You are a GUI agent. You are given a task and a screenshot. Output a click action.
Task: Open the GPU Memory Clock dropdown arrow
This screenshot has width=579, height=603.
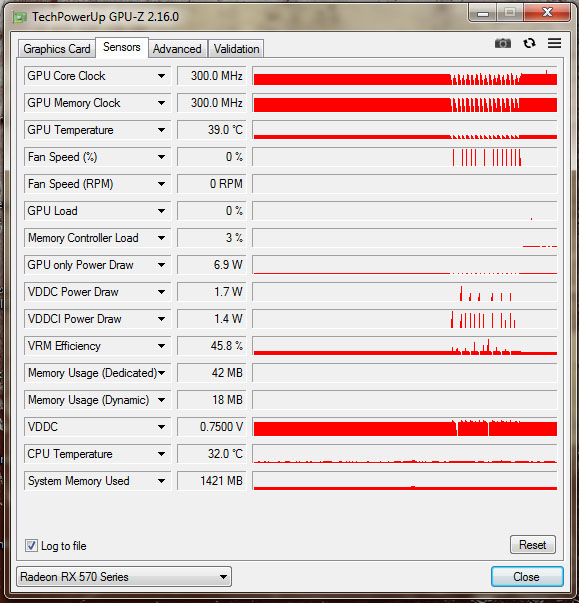(161, 103)
